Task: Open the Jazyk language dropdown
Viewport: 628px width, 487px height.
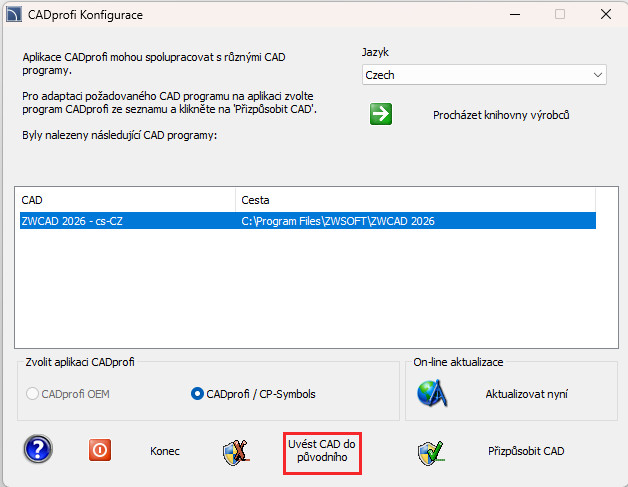Action: pos(484,75)
